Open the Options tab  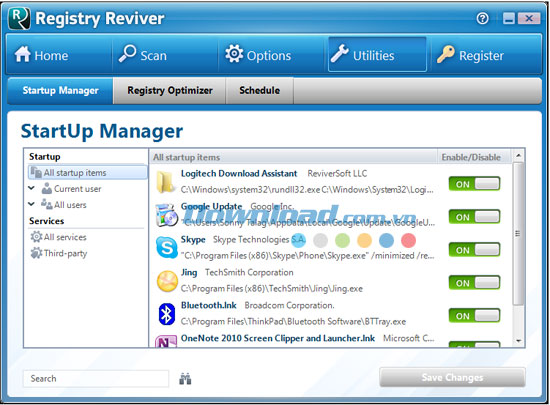[x=271, y=55]
